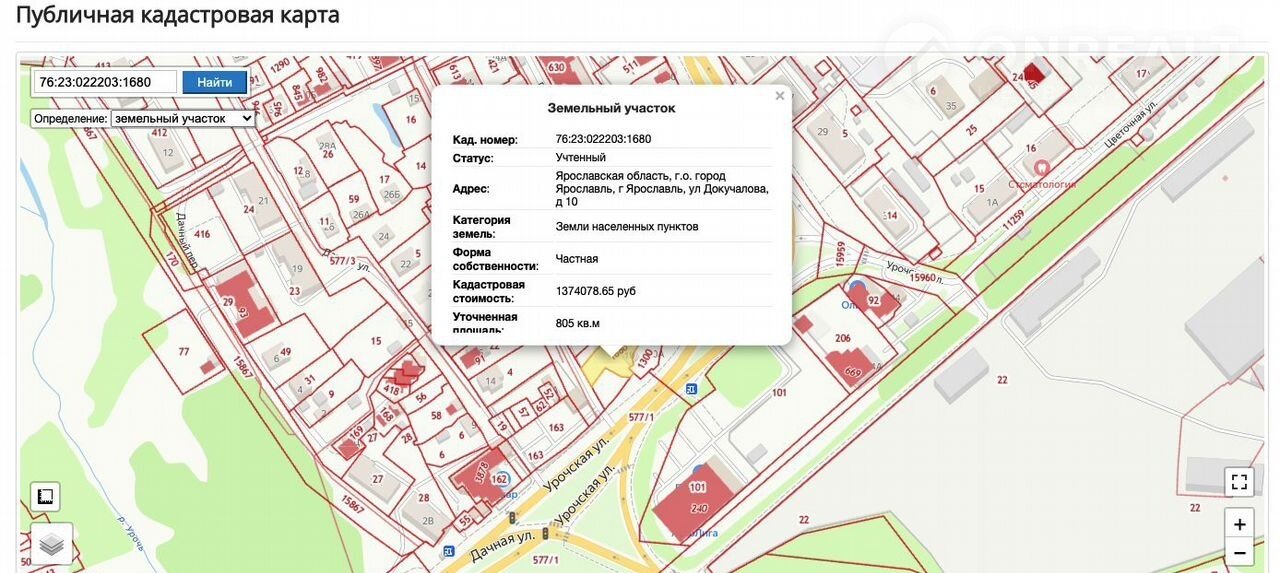1280x573 pixels.
Task: Click the Публичная кадастровая карта heading
Action: coord(178,15)
